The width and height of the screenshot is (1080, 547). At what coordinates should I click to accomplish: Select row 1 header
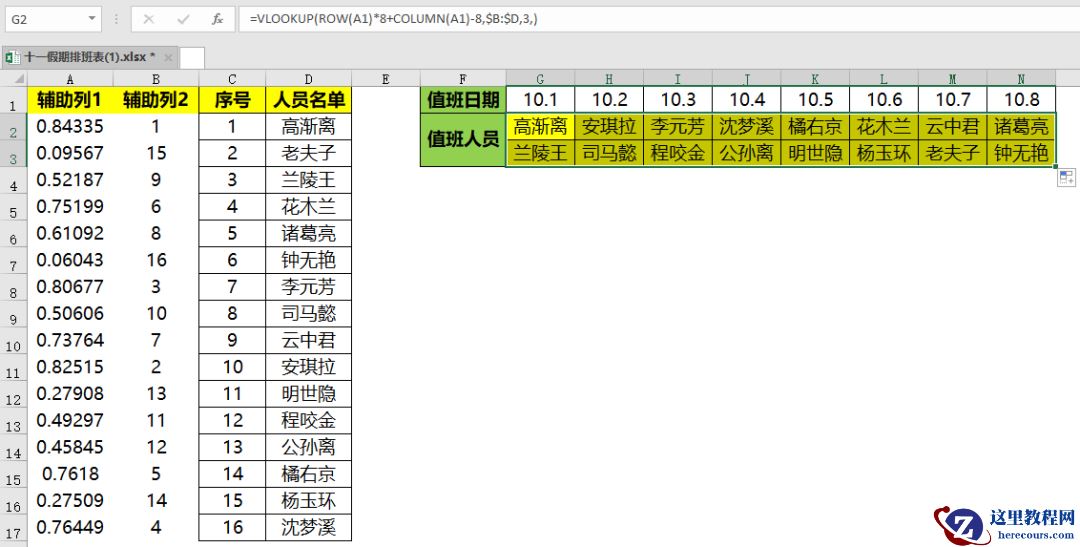13,101
